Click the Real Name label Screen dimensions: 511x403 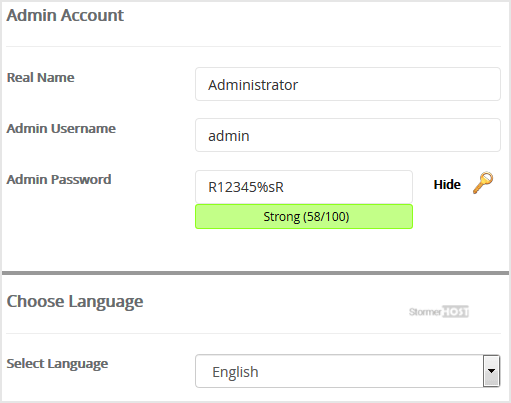[41, 77]
